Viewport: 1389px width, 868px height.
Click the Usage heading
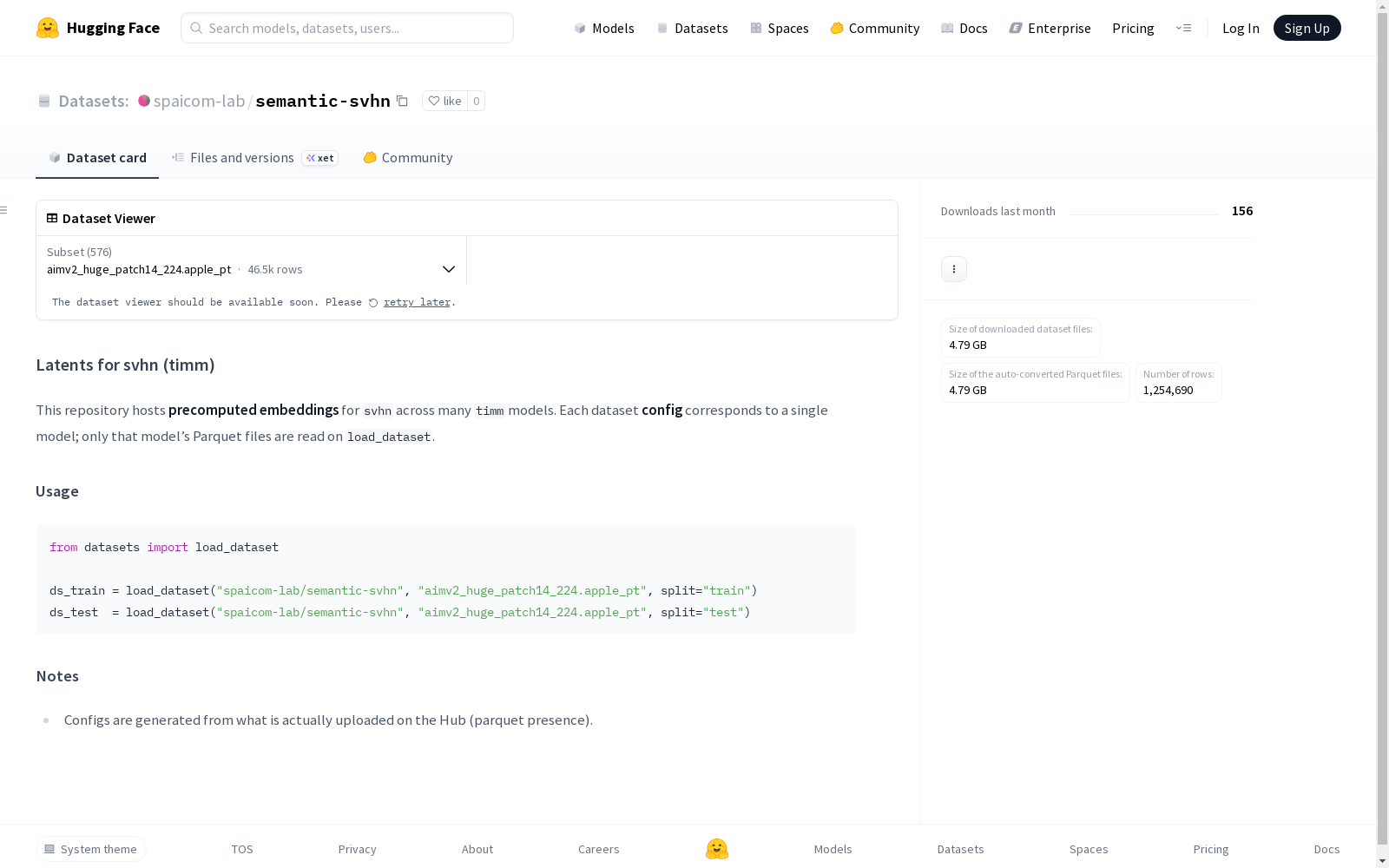point(57,491)
